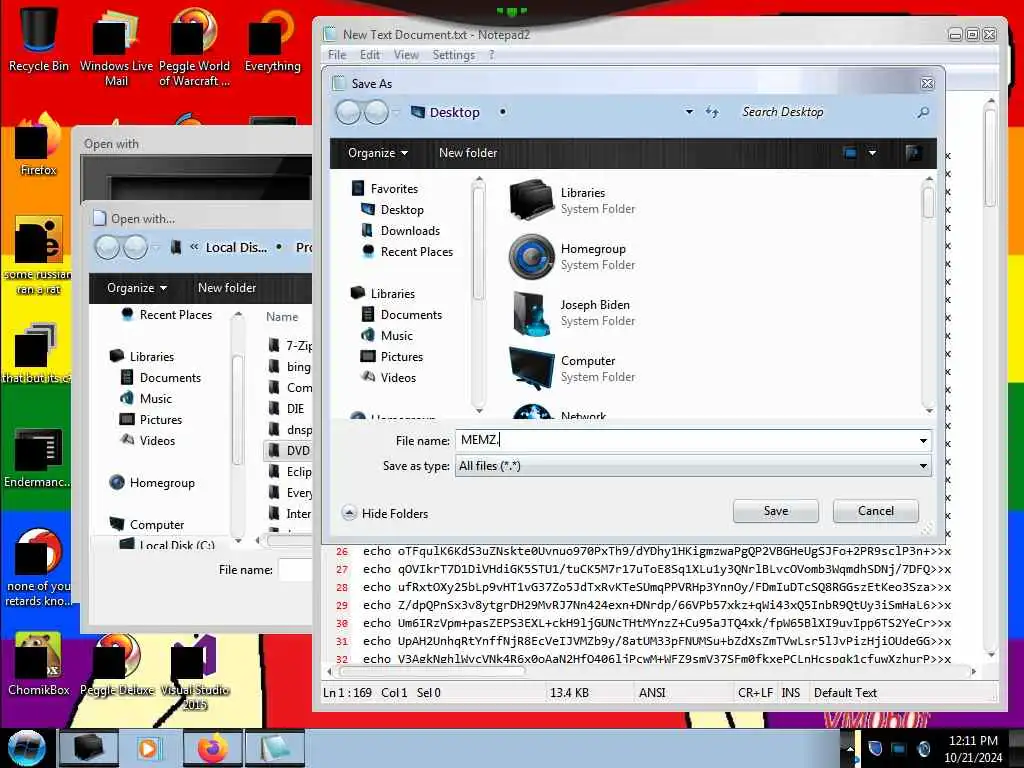Click New folder in Save As toolbar
Screen dimensions: 1024x768
[x=468, y=153]
